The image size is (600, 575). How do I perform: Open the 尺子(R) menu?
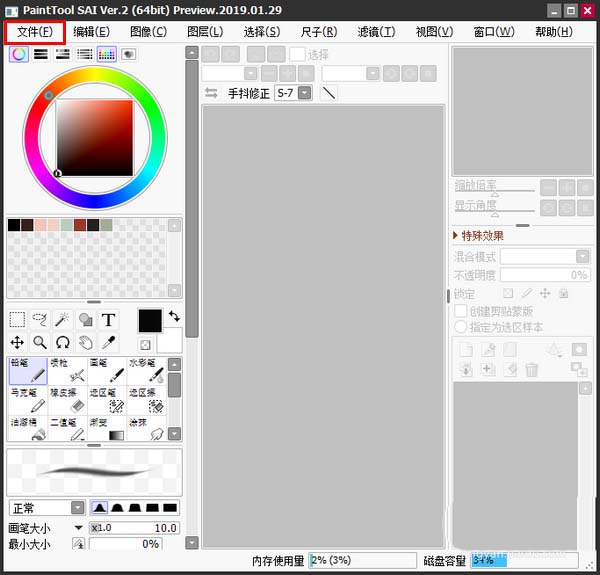(319, 32)
